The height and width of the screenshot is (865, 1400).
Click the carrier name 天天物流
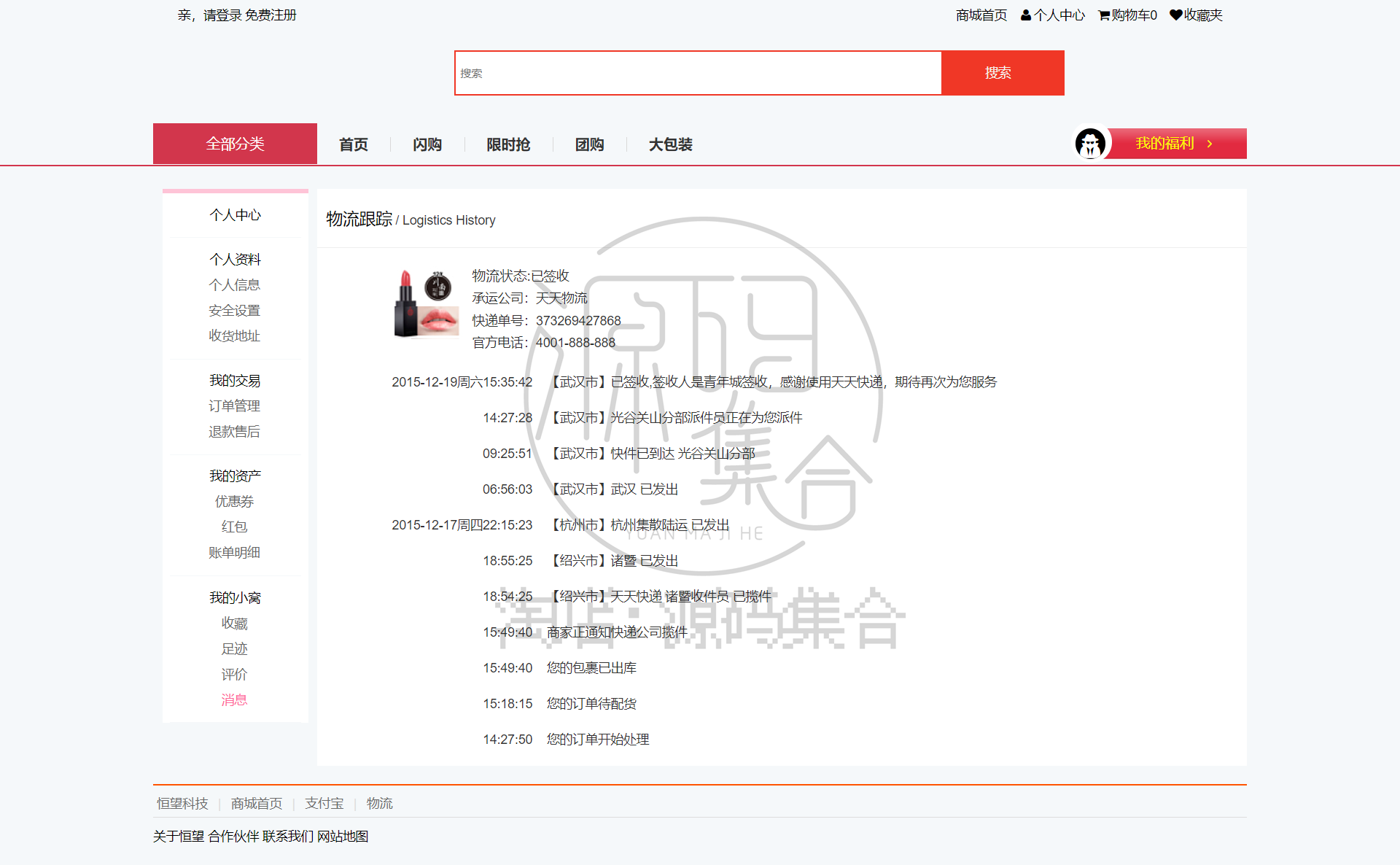pos(561,298)
